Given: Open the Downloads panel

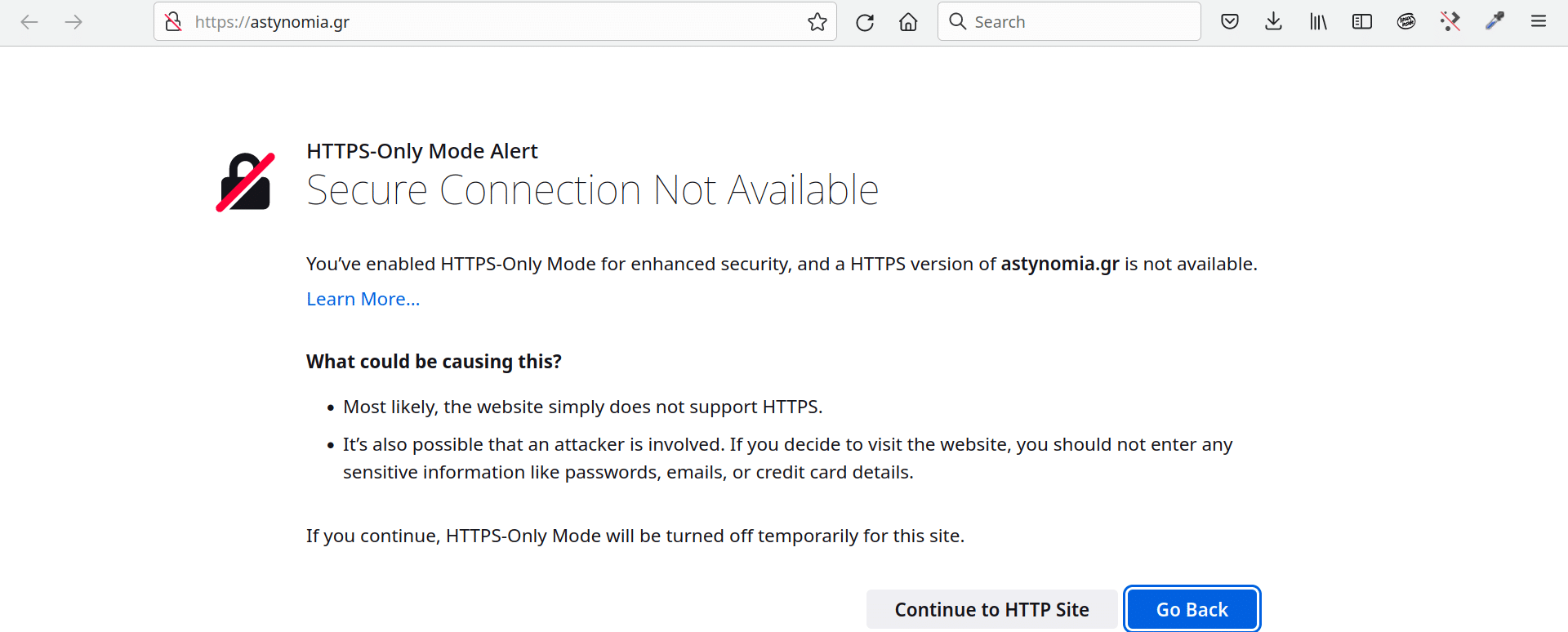Looking at the screenshot, I should click(x=1273, y=22).
